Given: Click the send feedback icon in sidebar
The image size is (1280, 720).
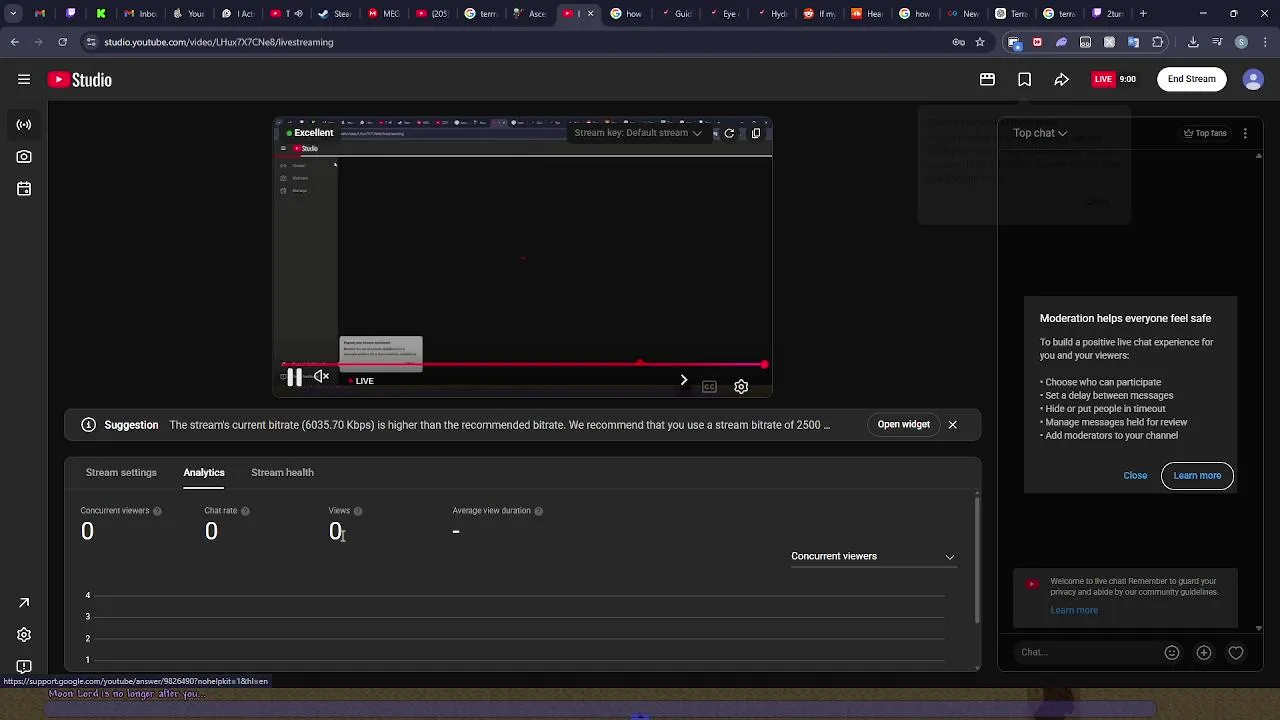Looking at the screenshot, I should coord(24,667).
